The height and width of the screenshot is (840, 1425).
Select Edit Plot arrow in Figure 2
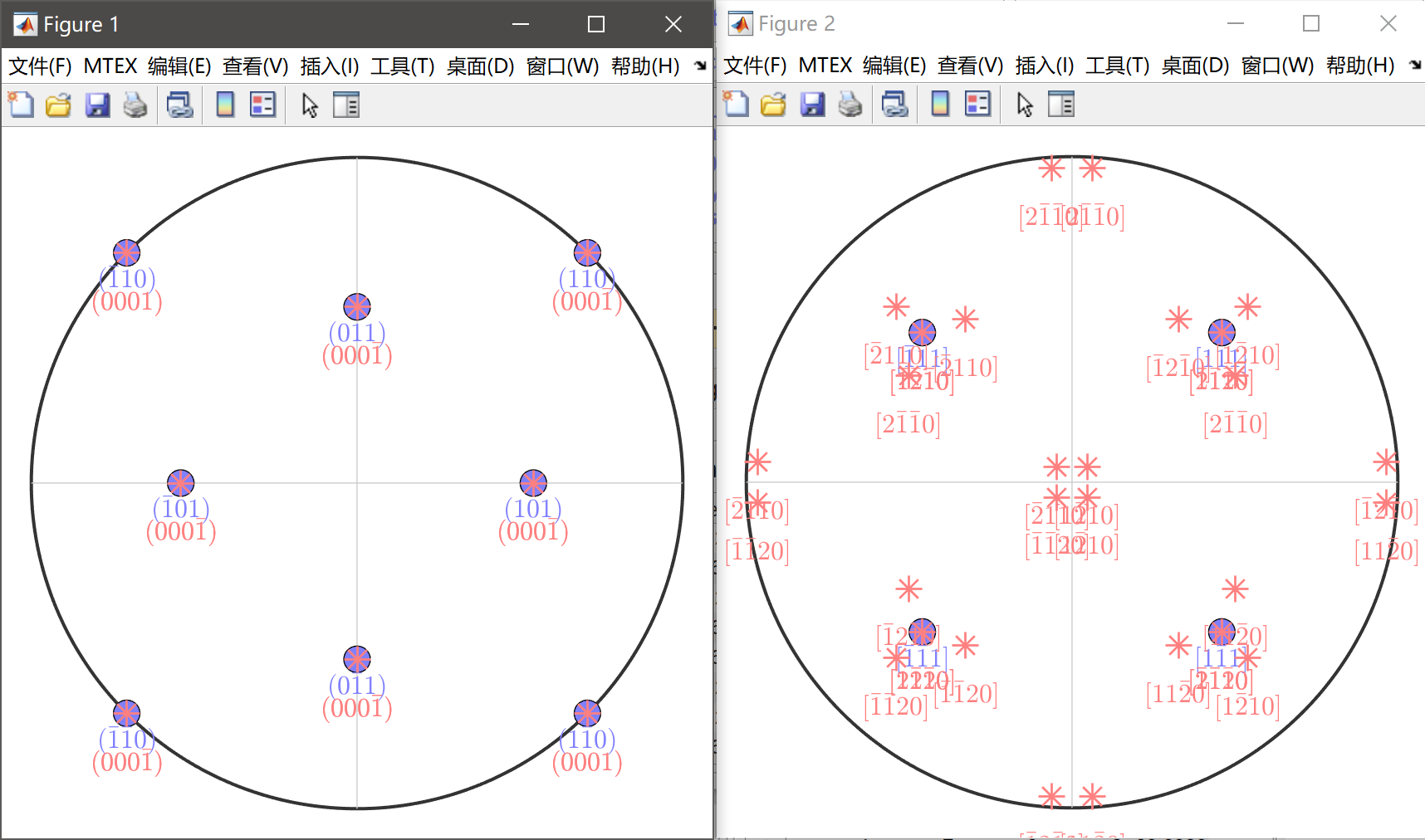1025,105
